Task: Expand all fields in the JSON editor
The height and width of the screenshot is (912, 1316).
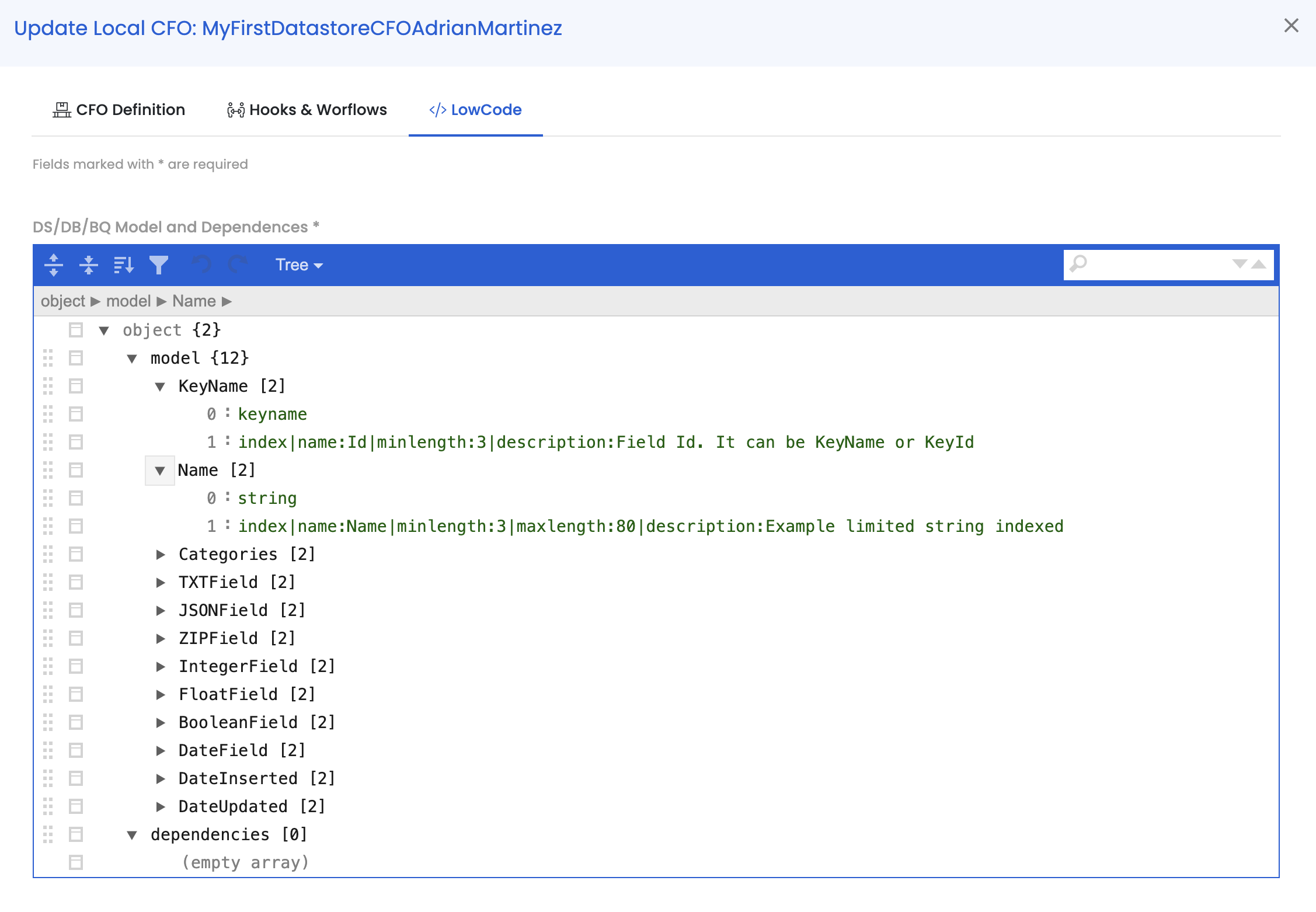Action: [54, 265]
